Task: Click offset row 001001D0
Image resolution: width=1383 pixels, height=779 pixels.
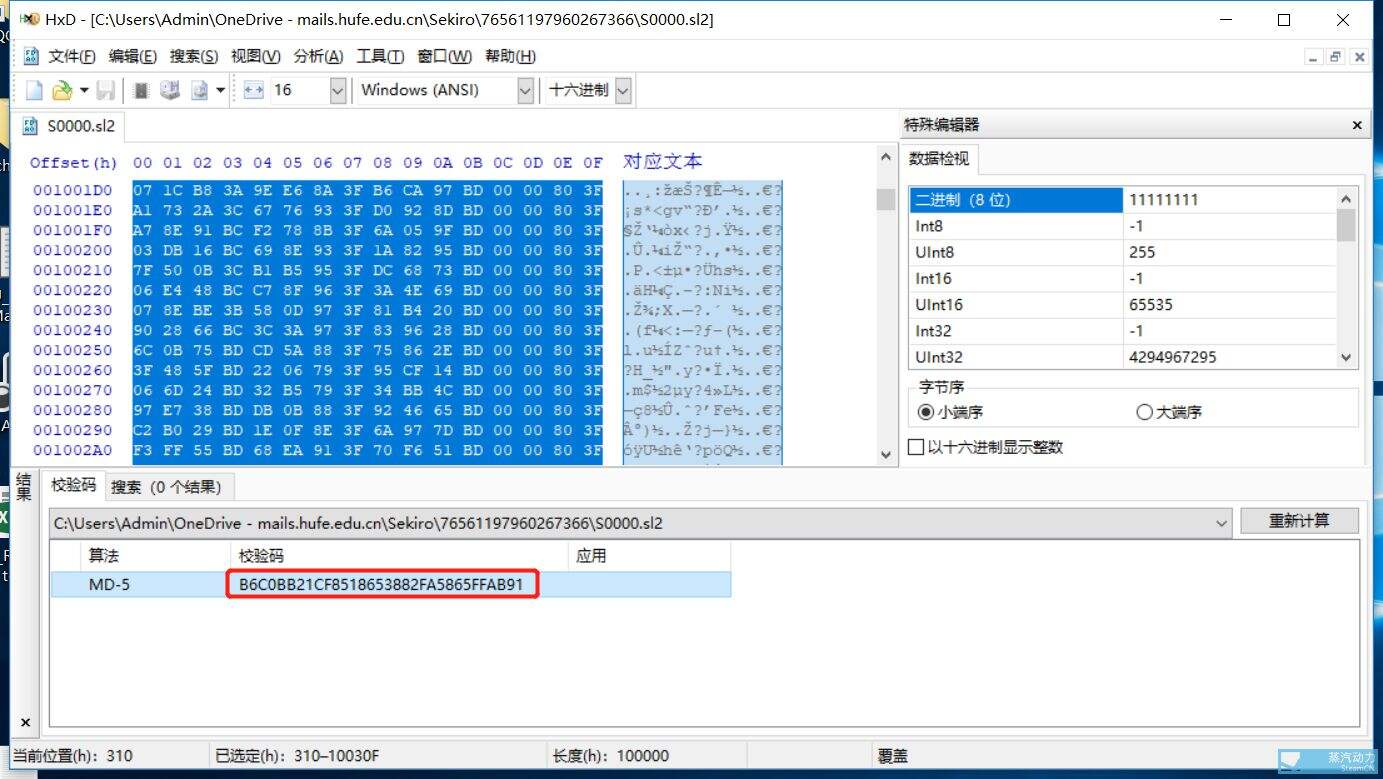Action: (72, 190)
